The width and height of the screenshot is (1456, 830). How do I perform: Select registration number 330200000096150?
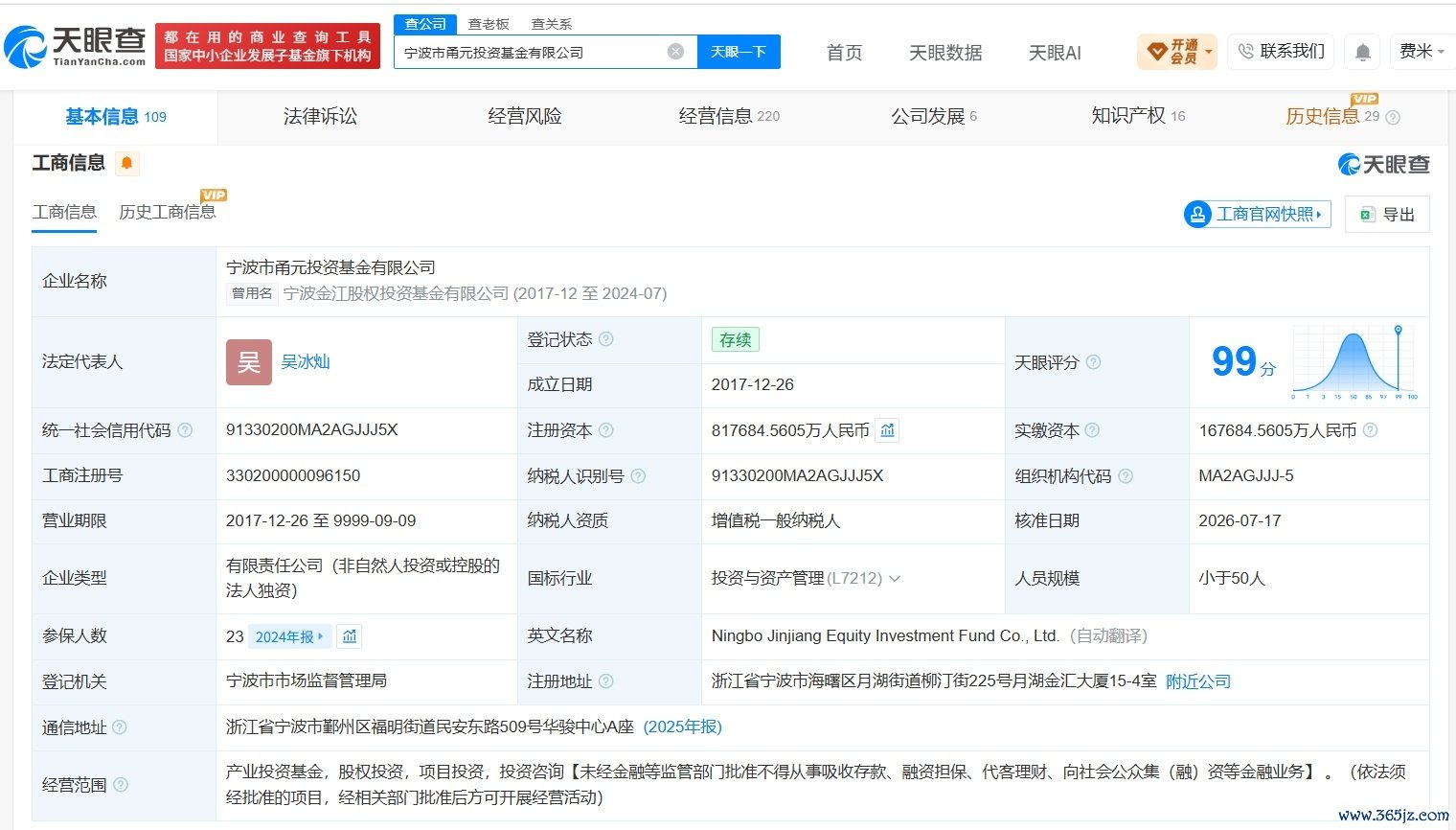(293, 476)
